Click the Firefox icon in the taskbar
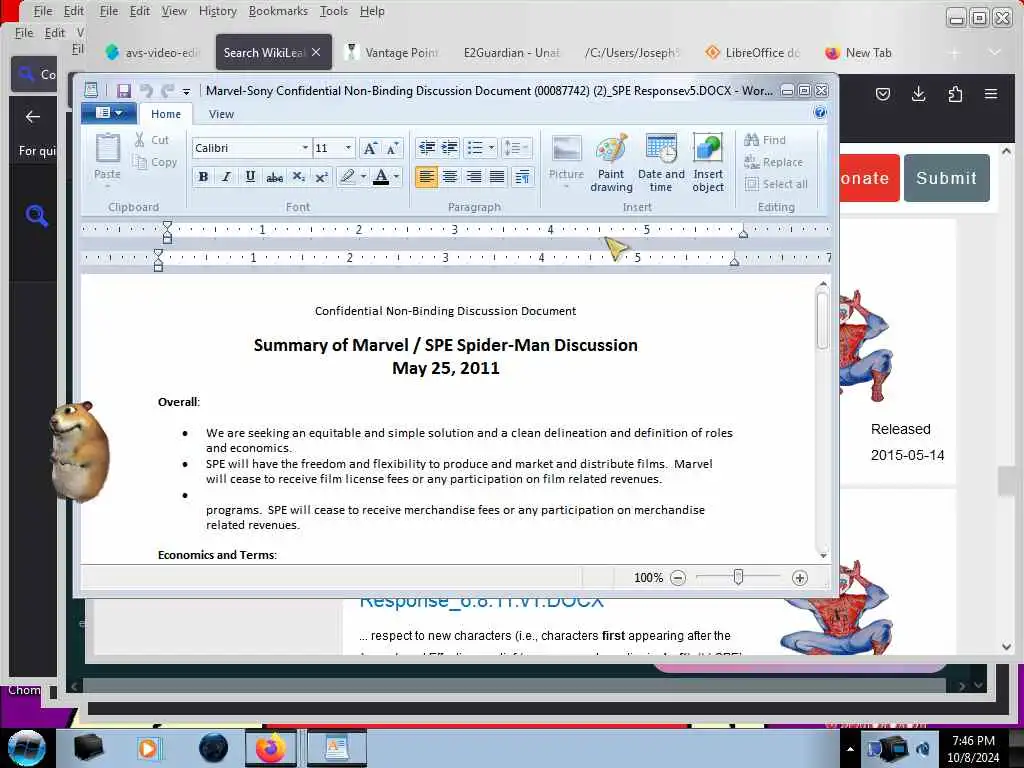Image resolution: width=1024 pixels, height=768 pixels. click(x=270, y=748)
